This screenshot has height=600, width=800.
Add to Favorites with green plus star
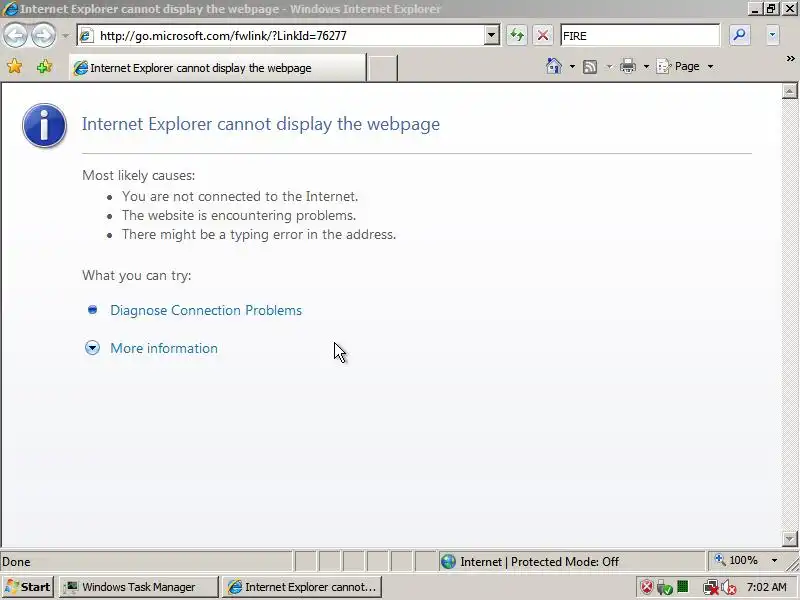[44, 66]
